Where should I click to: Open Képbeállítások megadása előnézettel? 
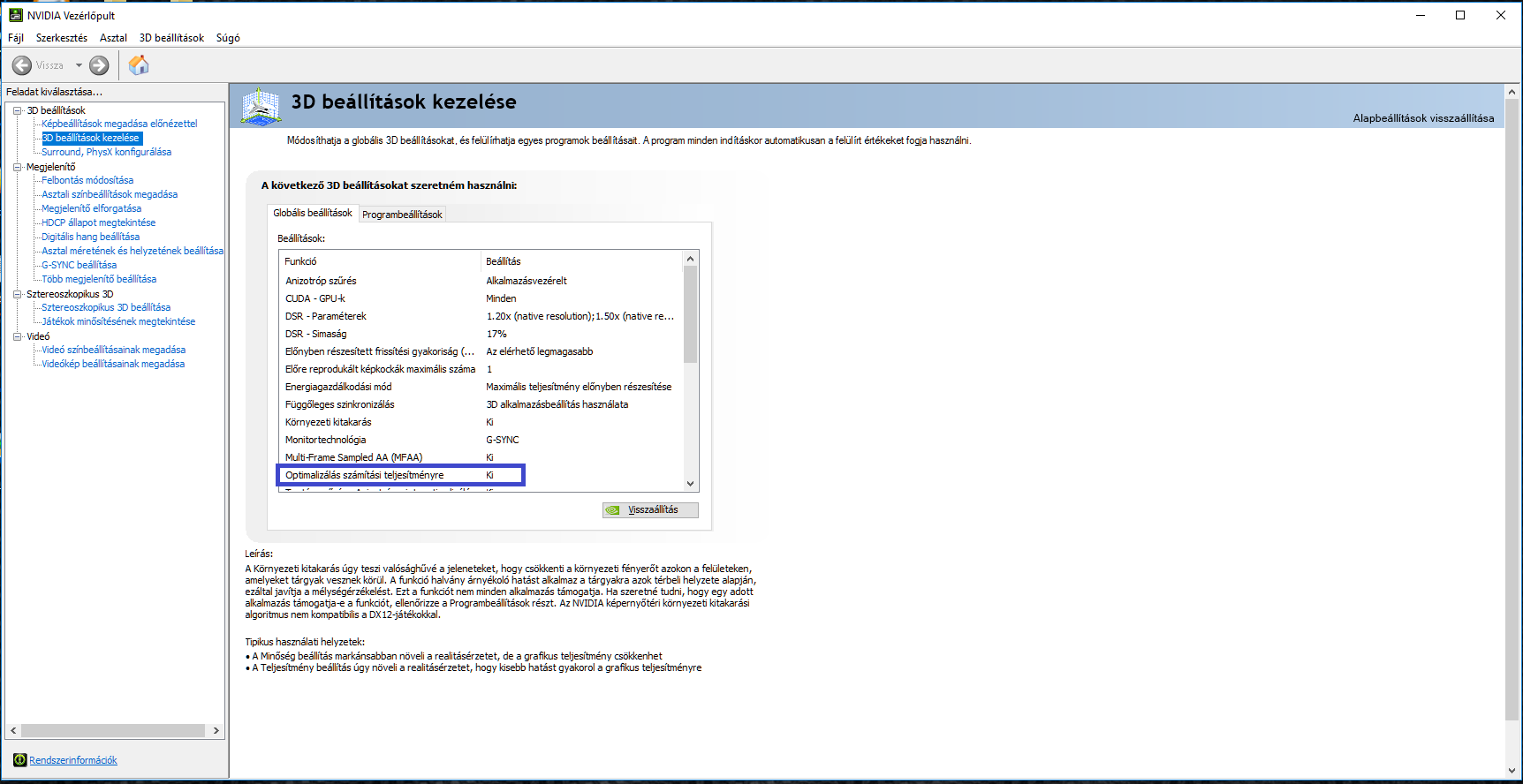119,124
